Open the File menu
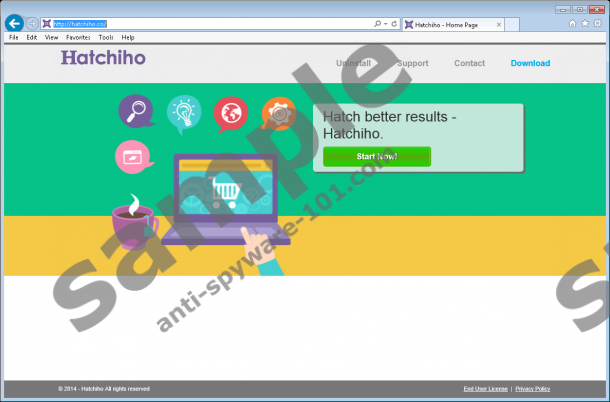The height and width of the screenshot is (402, 610). pos(14,37)
